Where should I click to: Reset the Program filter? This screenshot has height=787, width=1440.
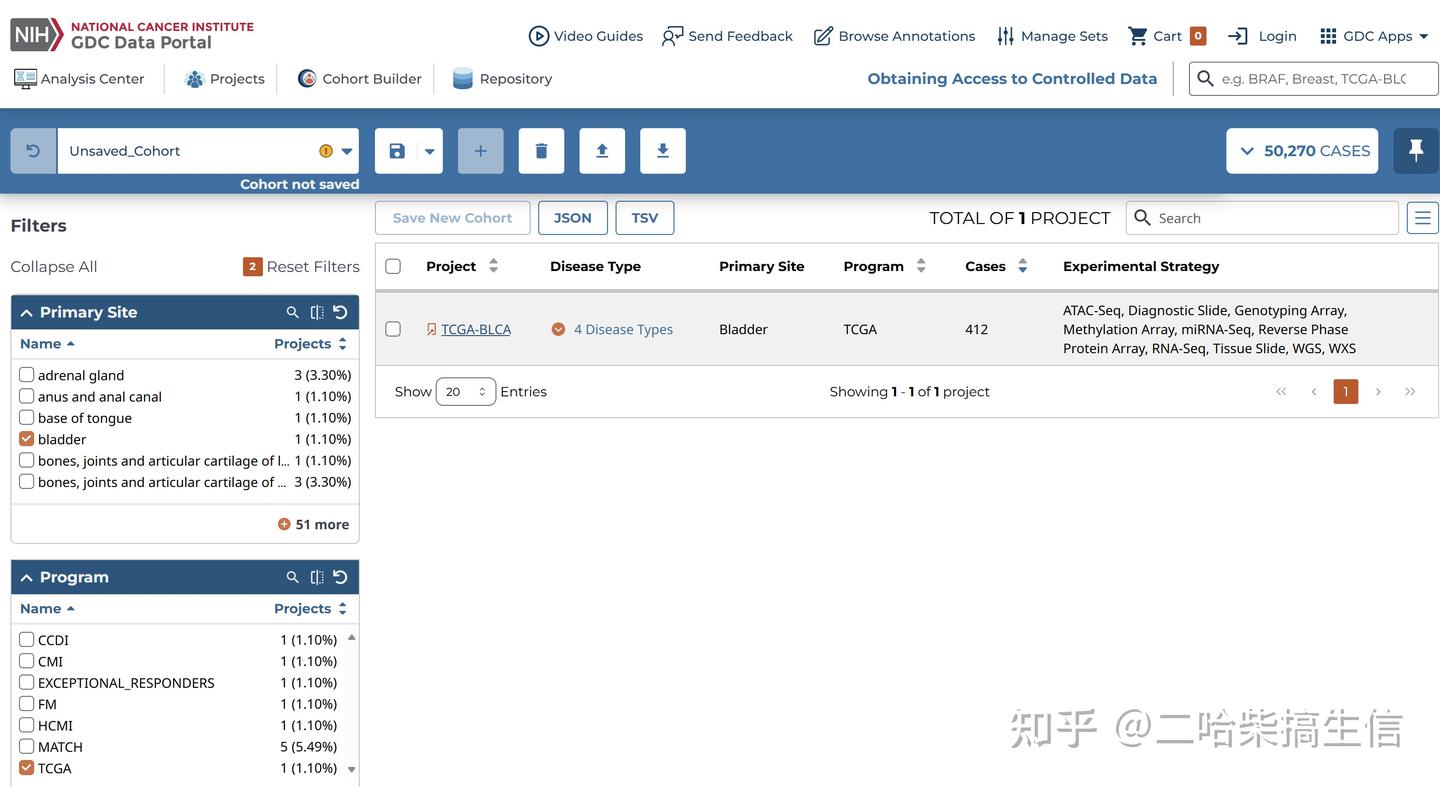coord(340,577)
